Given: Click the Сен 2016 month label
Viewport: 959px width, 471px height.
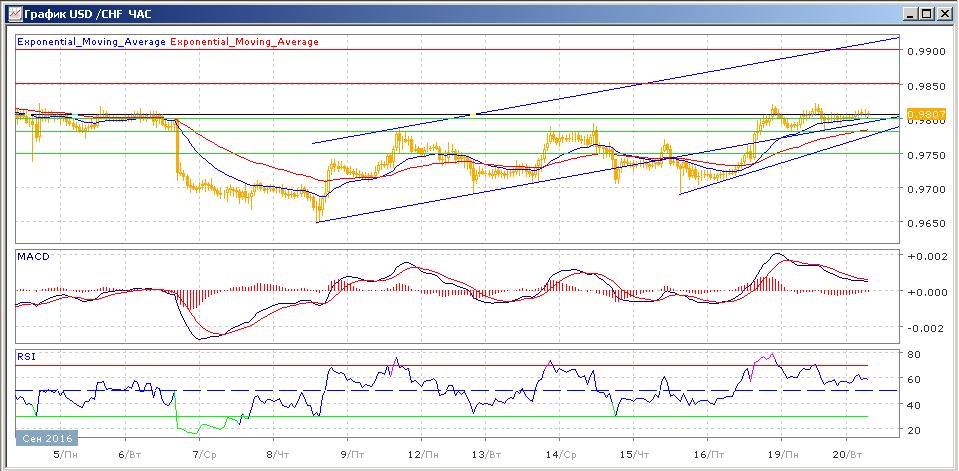Looking at the screenshot, I should coord(45,438).
